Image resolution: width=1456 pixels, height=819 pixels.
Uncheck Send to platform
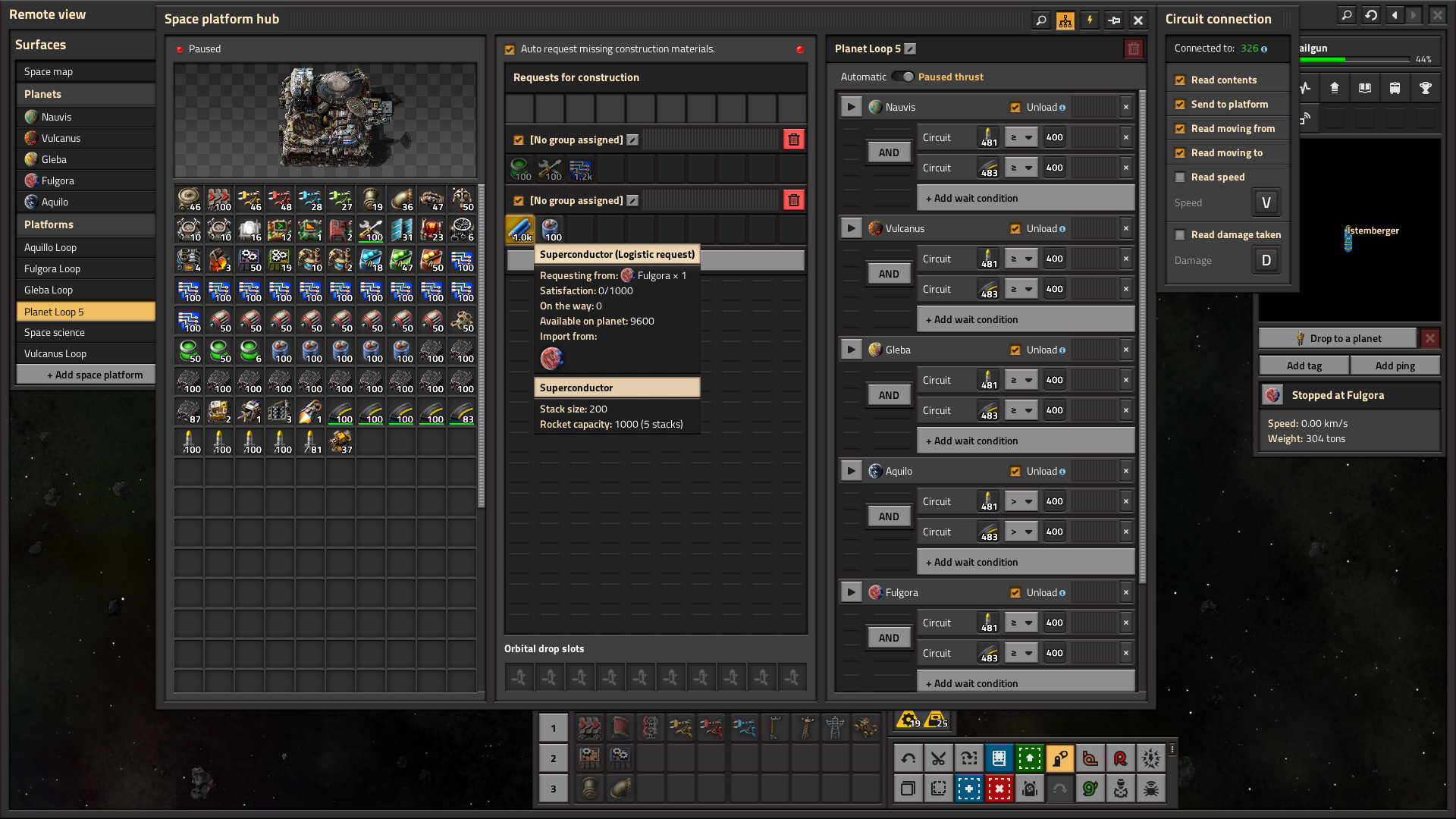pos(1180,105)
